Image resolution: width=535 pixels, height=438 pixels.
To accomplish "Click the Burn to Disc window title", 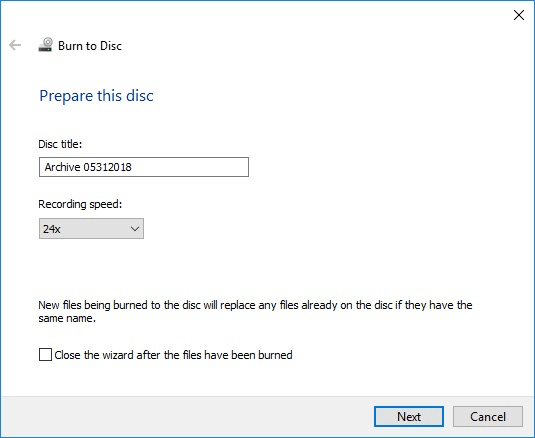I will pyautogui.click(x=90, y=46).
